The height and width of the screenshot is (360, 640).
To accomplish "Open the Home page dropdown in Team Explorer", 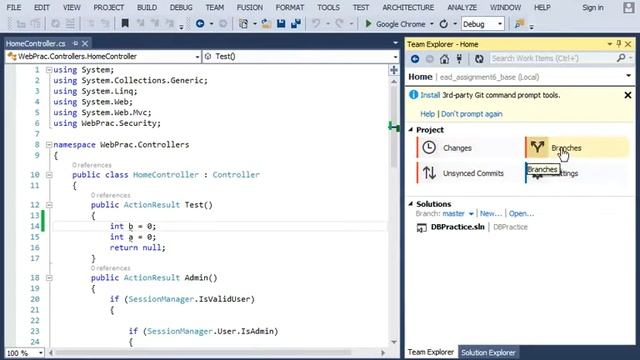I will (629, 76).
